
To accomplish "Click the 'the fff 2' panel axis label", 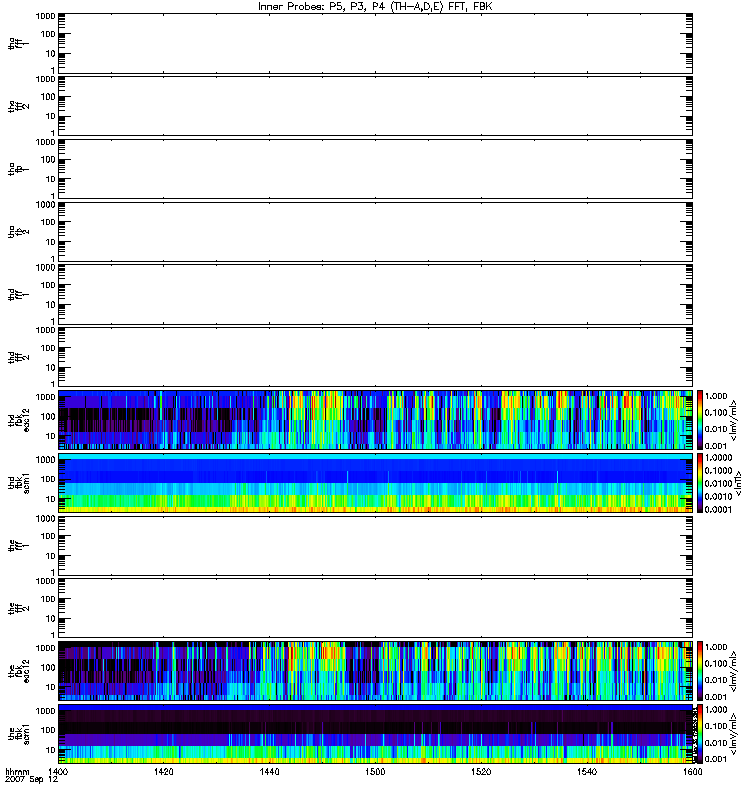I will [x=19, y=608].
